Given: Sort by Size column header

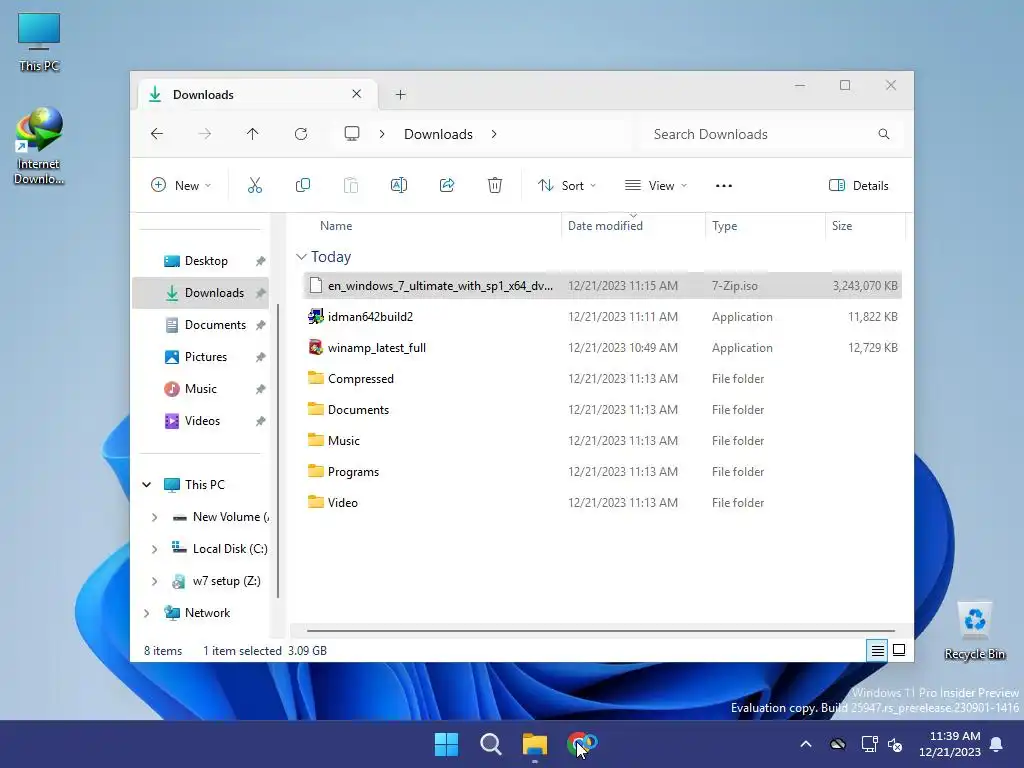Looking at the screenshot, I should tap(865, 226).
